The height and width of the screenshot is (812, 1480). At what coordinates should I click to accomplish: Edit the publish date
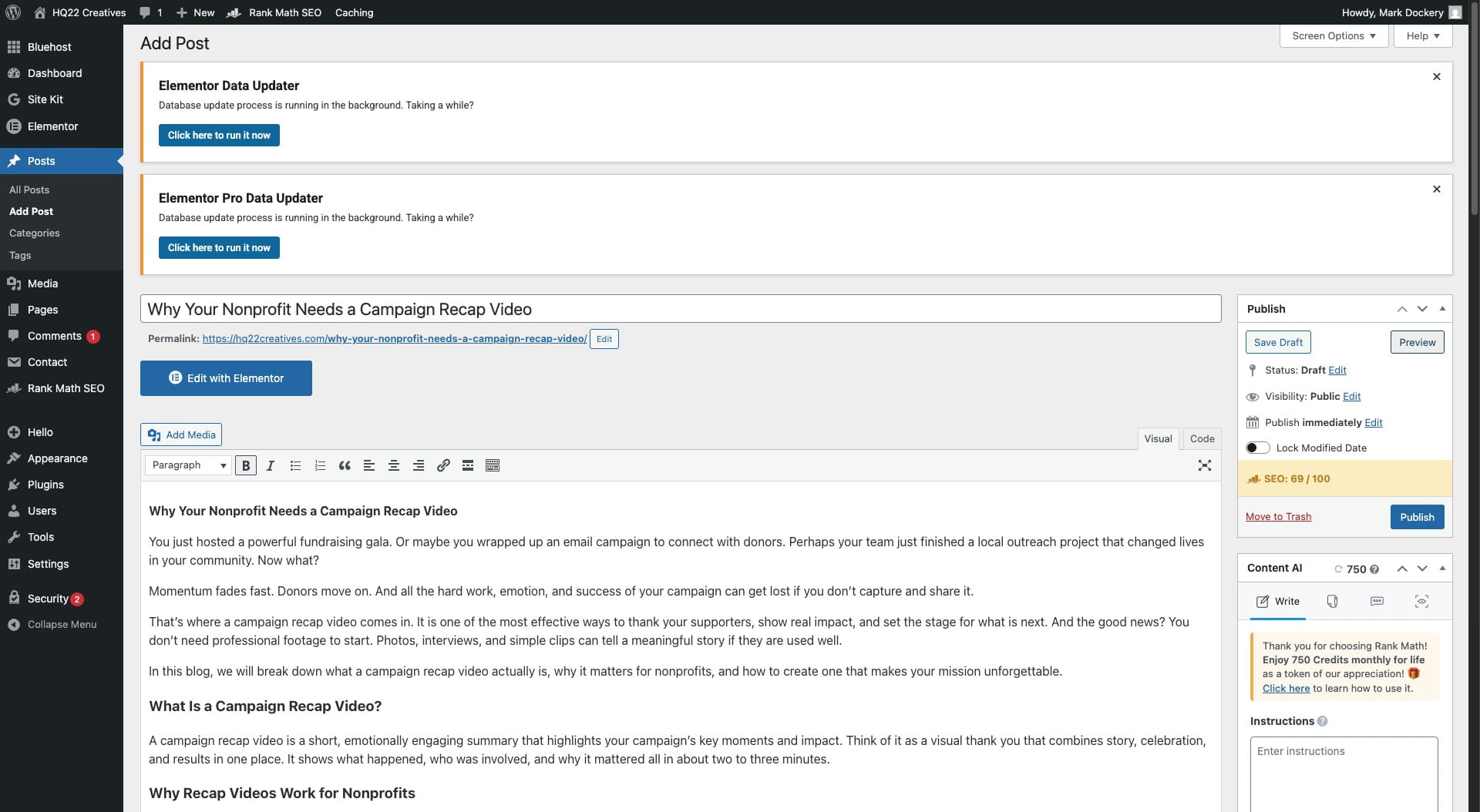point(1374,423)
